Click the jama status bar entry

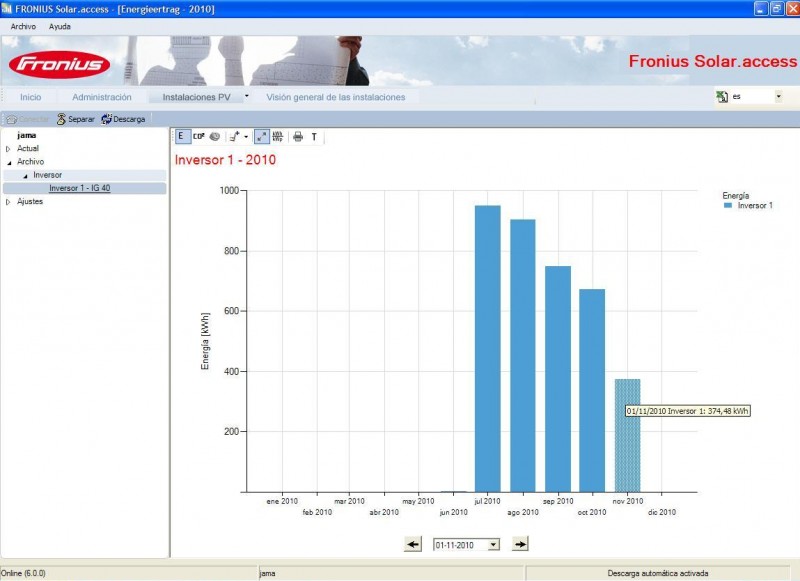[x=267, y=573]
